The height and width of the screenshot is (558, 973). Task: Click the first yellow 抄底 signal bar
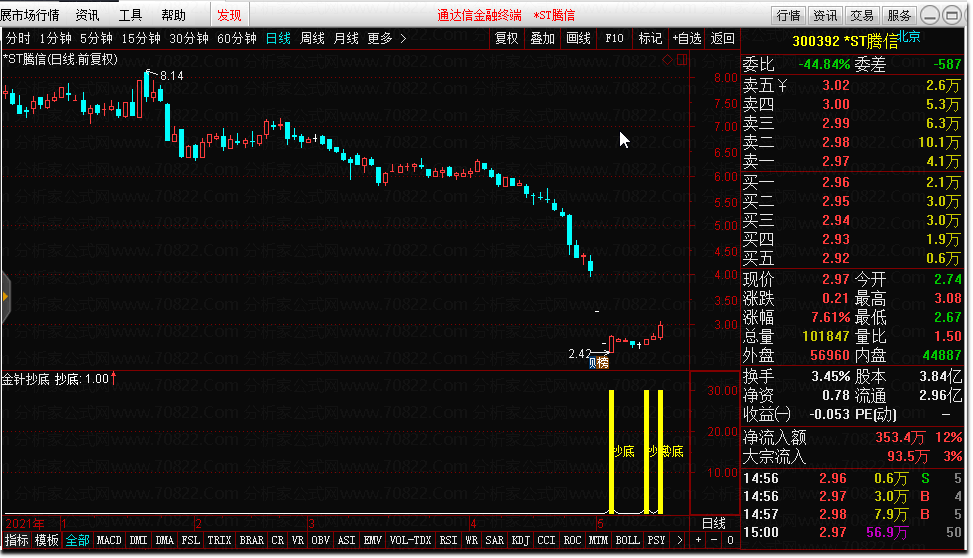(611, 451)
